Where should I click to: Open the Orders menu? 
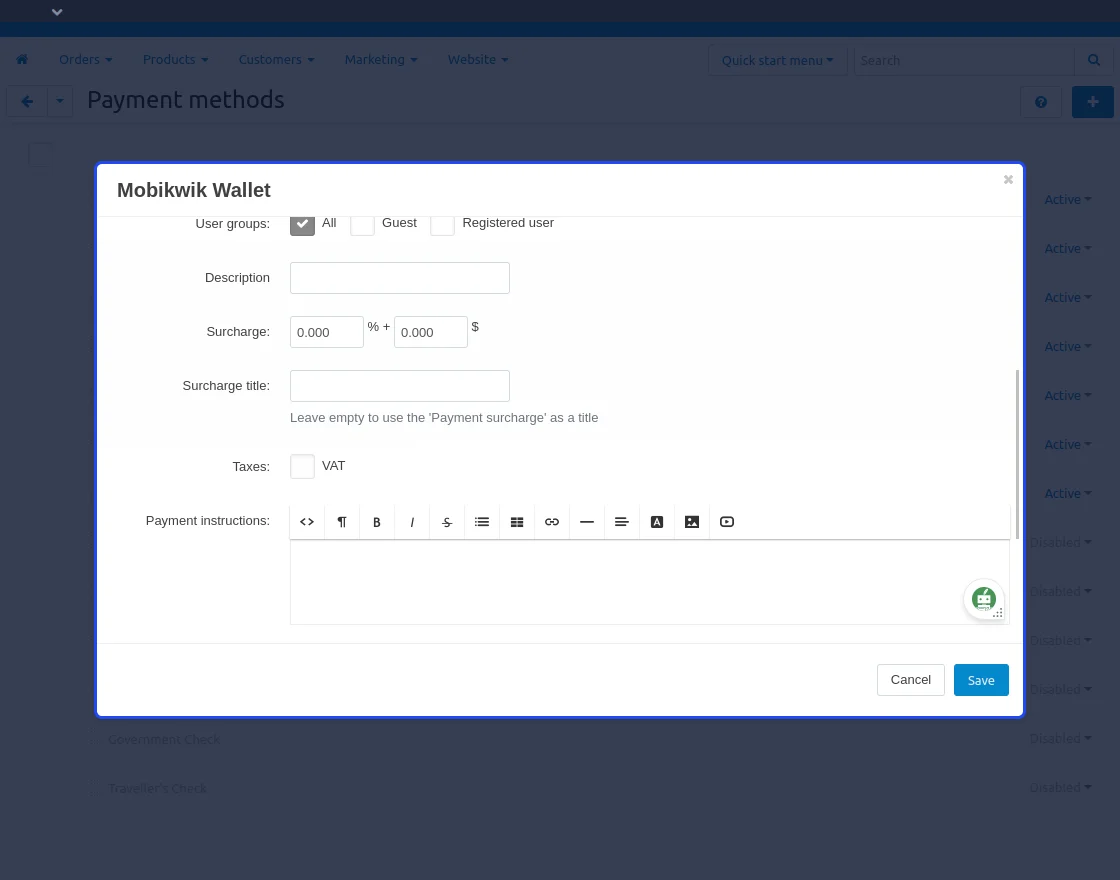point(86,59)
